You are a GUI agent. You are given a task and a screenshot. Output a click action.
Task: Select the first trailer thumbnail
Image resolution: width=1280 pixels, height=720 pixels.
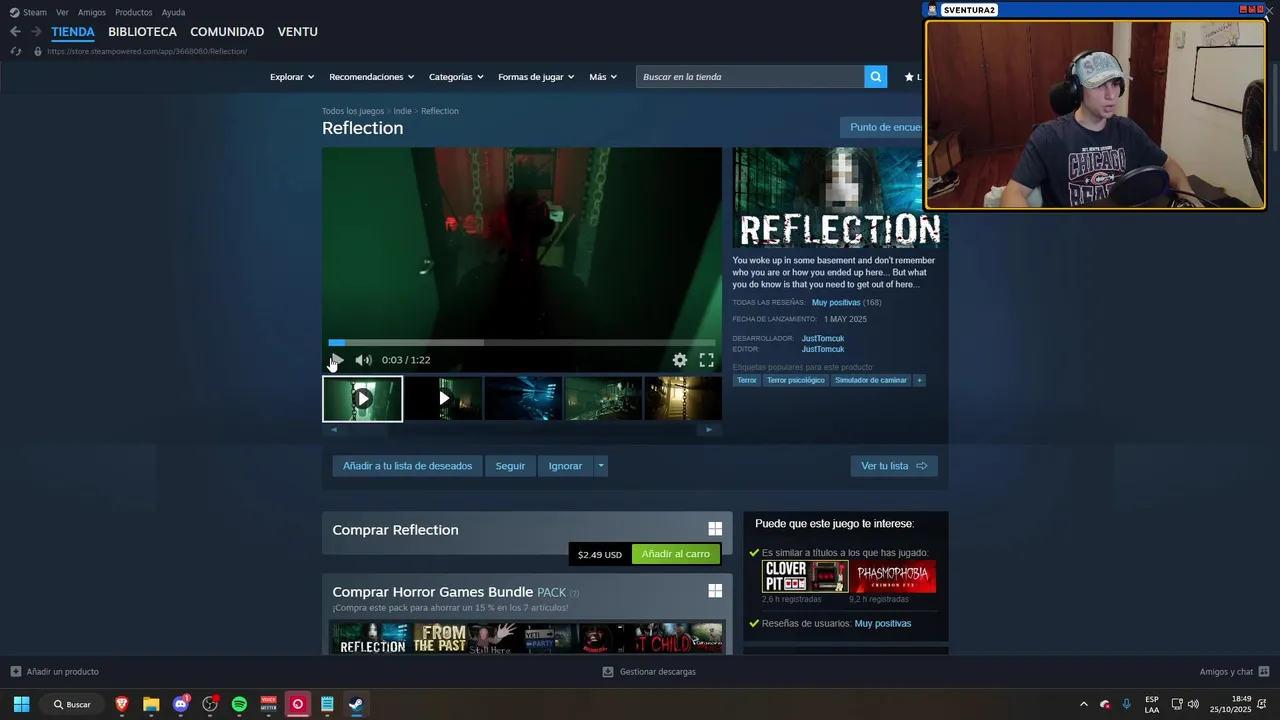[x=362, y=399]
